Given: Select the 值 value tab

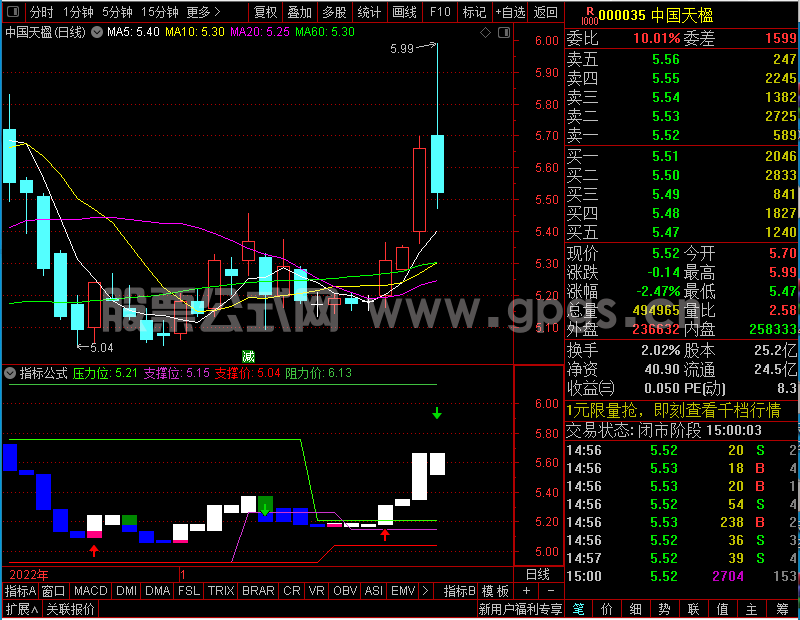Looking at the screenshot, I should [x=722, y=609].
